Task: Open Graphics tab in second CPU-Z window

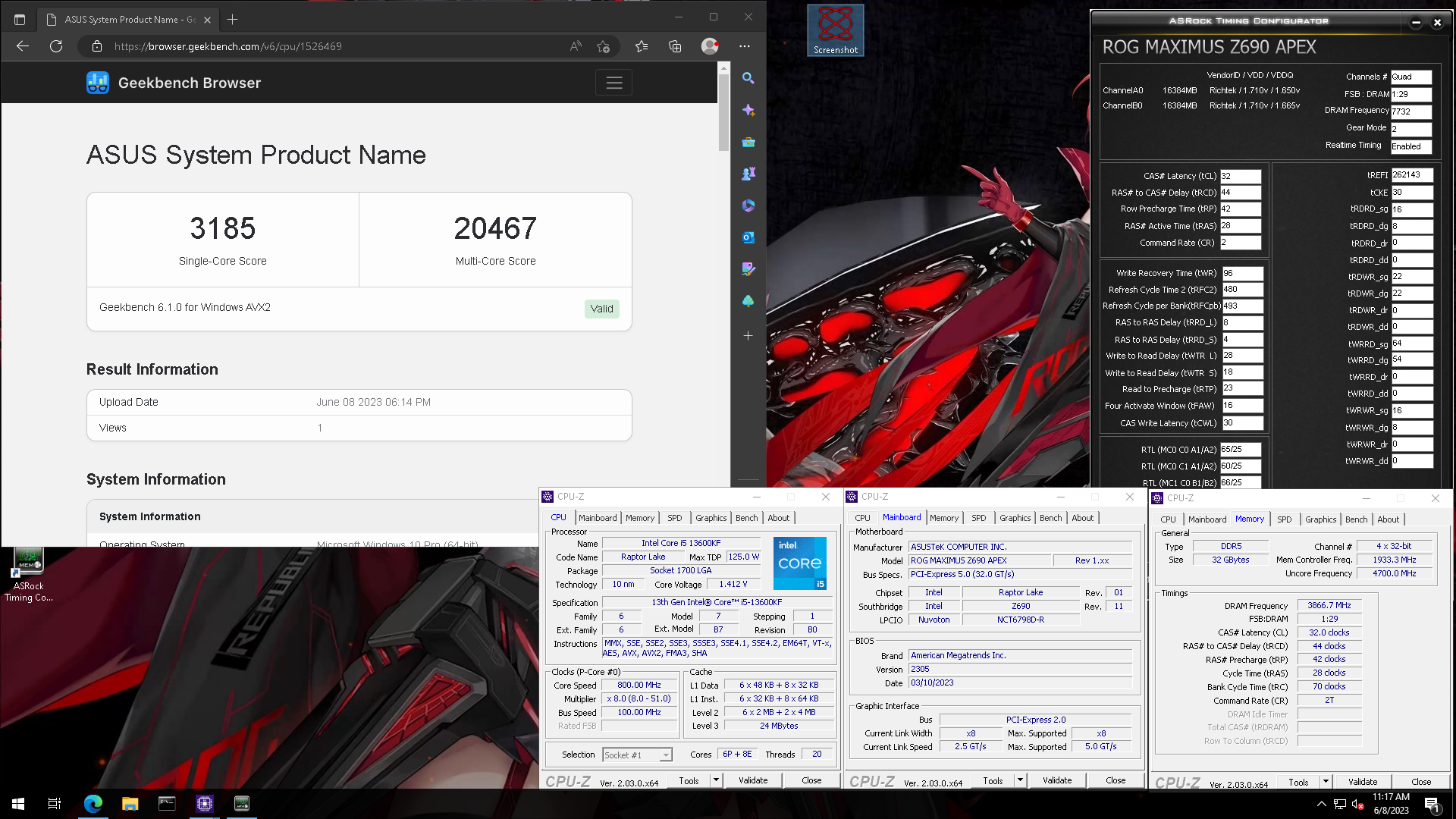Action: [x=1015, y=518]
